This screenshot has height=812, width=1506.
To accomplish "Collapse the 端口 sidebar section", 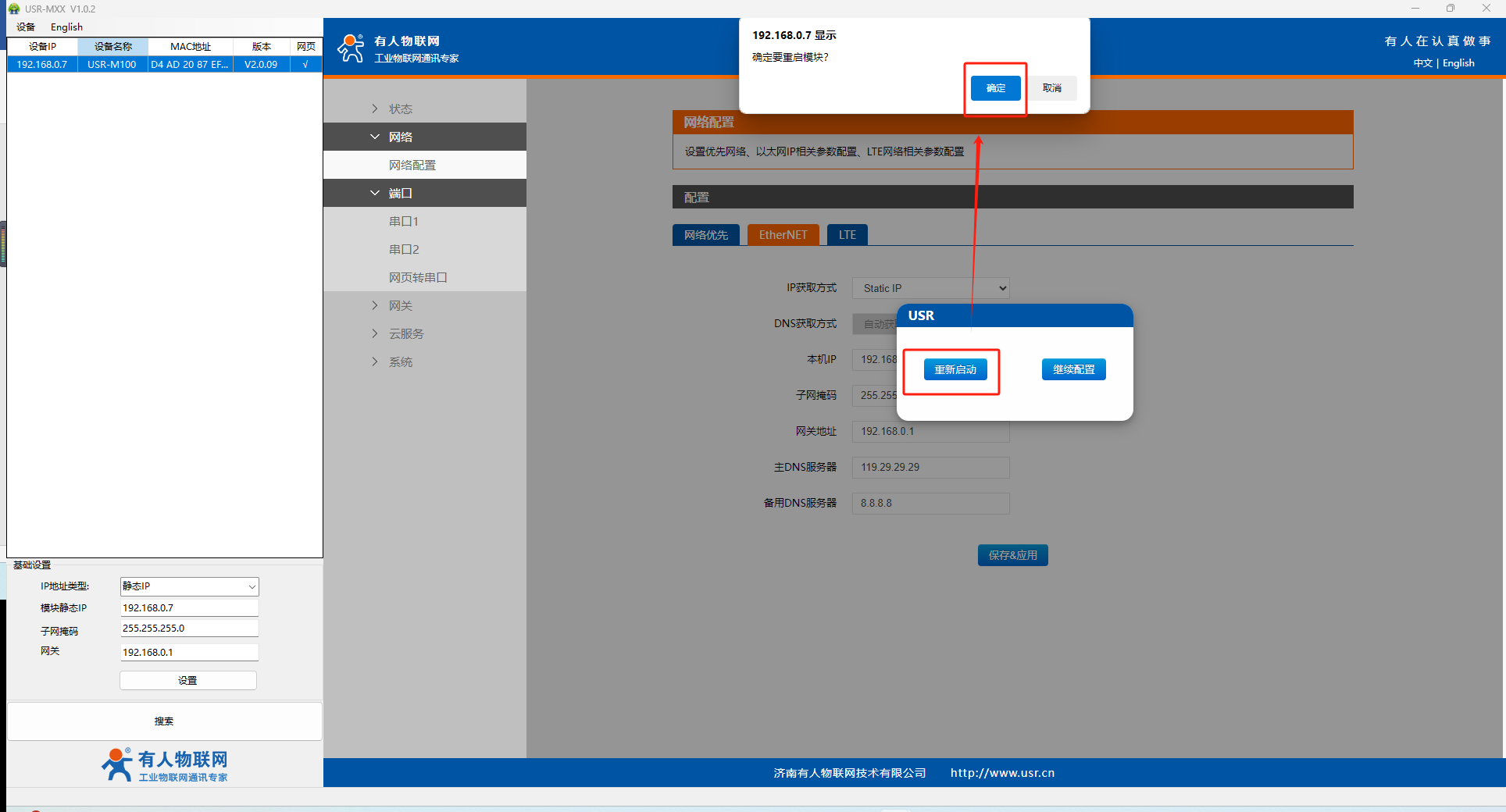I will [400, 193].
